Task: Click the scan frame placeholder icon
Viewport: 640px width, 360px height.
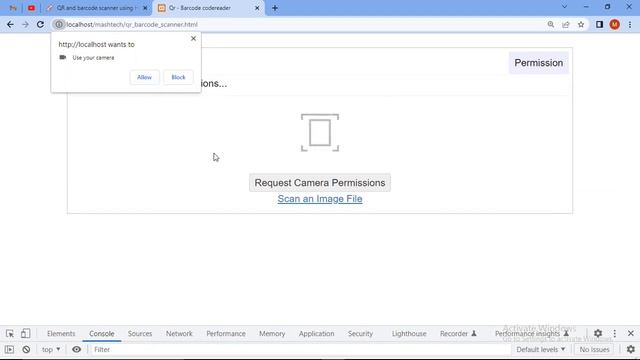Action: click(320, 133)
